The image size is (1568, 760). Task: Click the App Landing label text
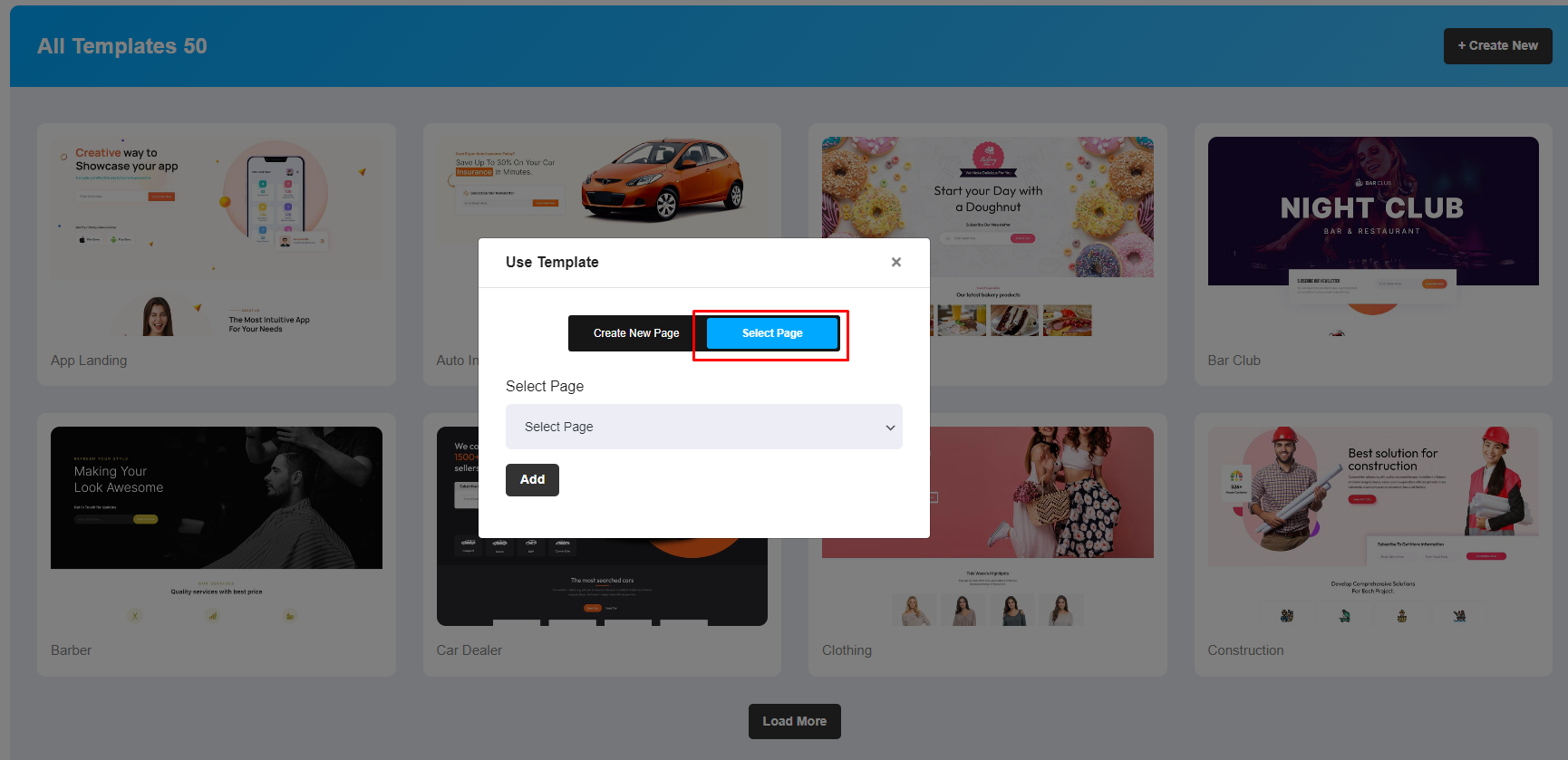[89, 361]
